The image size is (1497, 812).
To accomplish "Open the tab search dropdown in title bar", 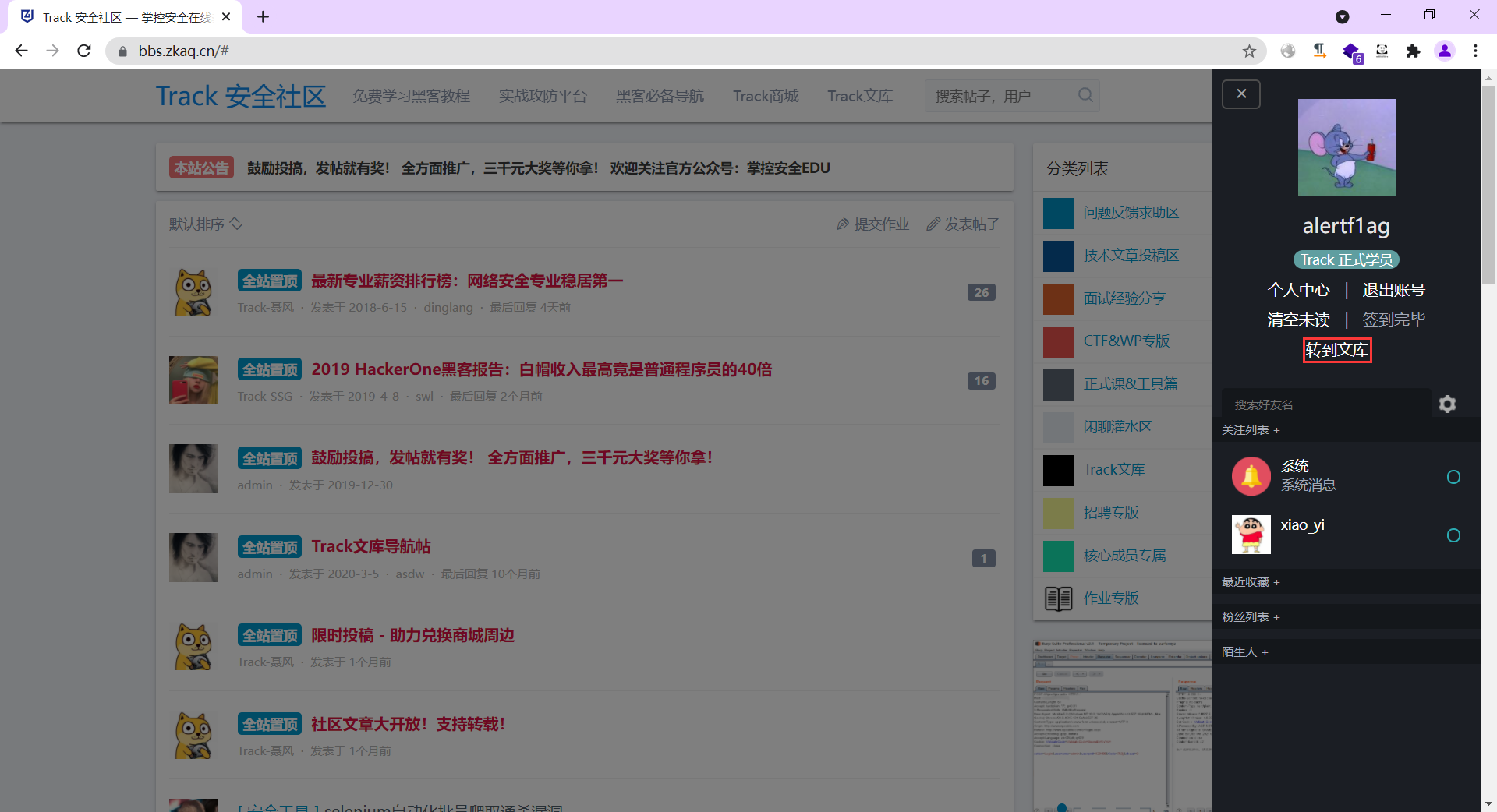I will [1342, 16].
